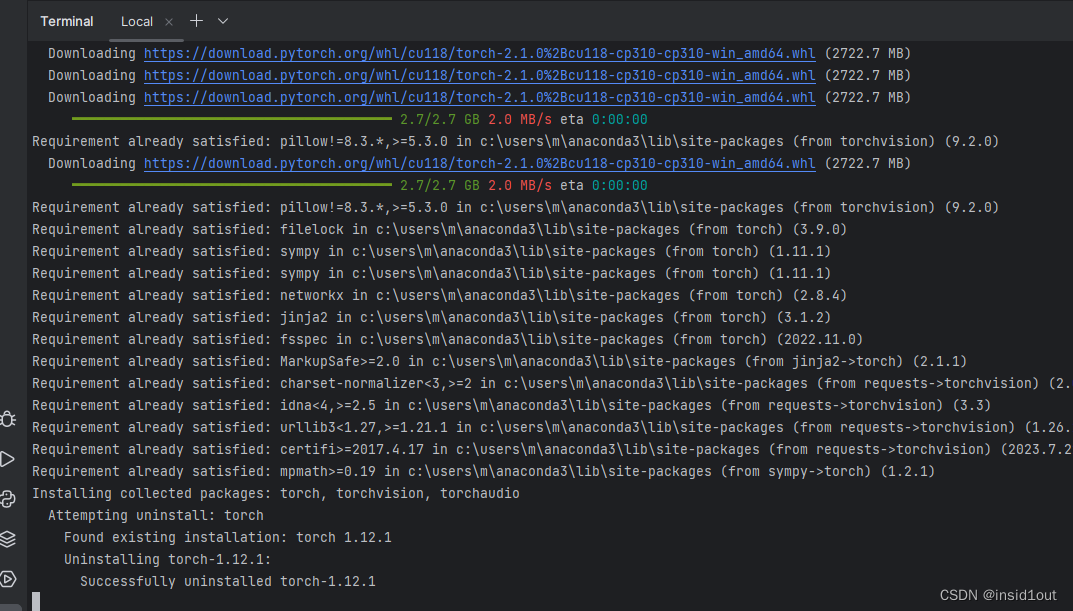Start a new terminal session with plus icon
Image resolution: width=1073 pixels, height=611 pixels.
[196, 20]
